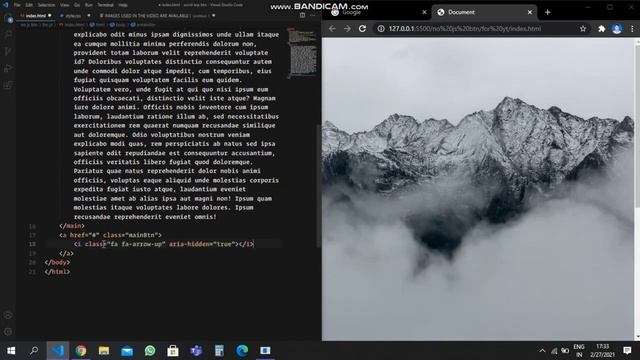Image resolution: width=640 pixels, height=360 pixels.
Task: Click the fa-arrow-up icon tag line
Action: pos(164,244)
